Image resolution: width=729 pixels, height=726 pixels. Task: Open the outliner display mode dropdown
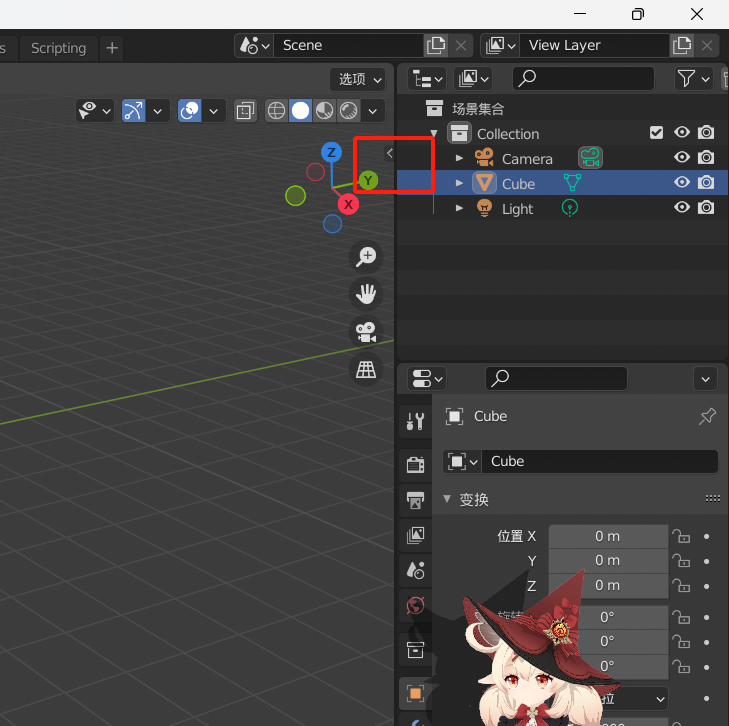coord(473,79)
